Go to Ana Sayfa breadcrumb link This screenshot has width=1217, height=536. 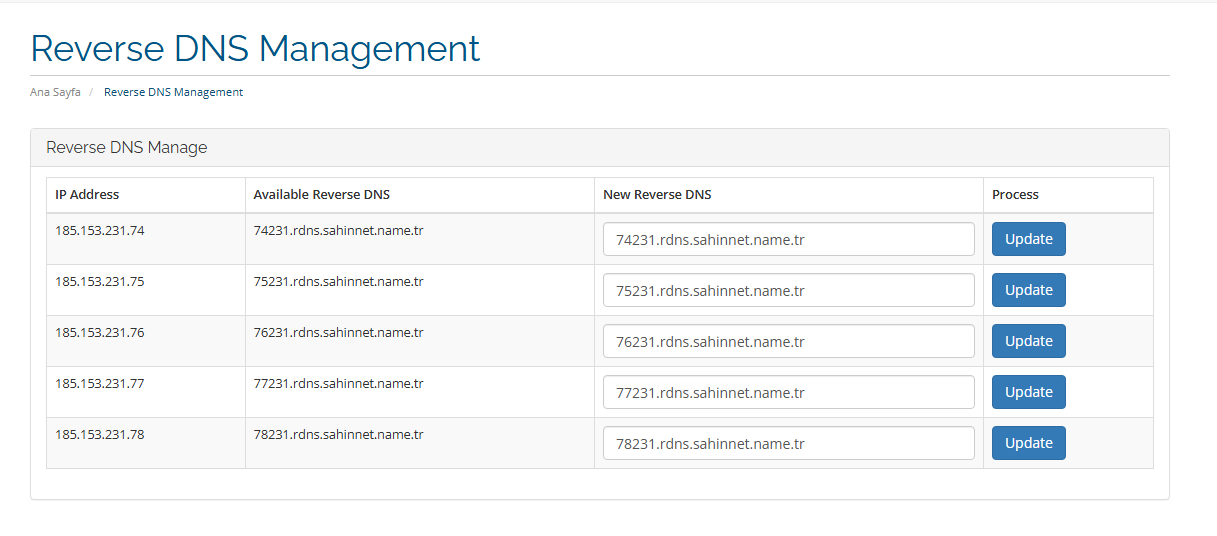tap(55, 92)
